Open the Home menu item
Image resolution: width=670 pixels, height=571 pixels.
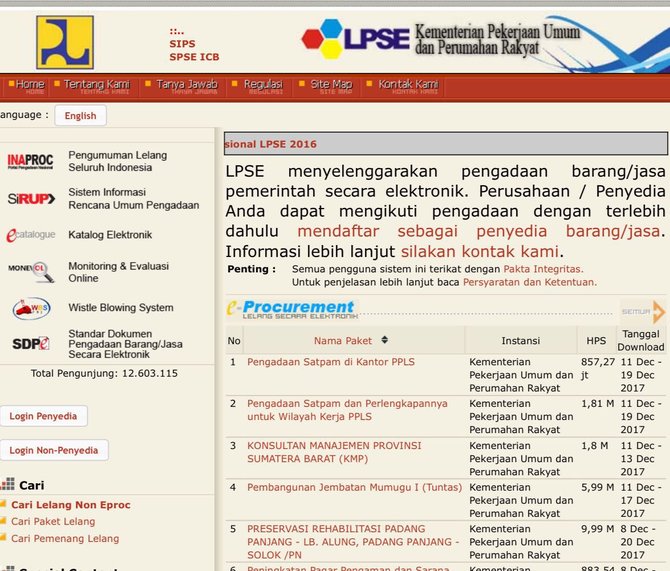[27, 85]
